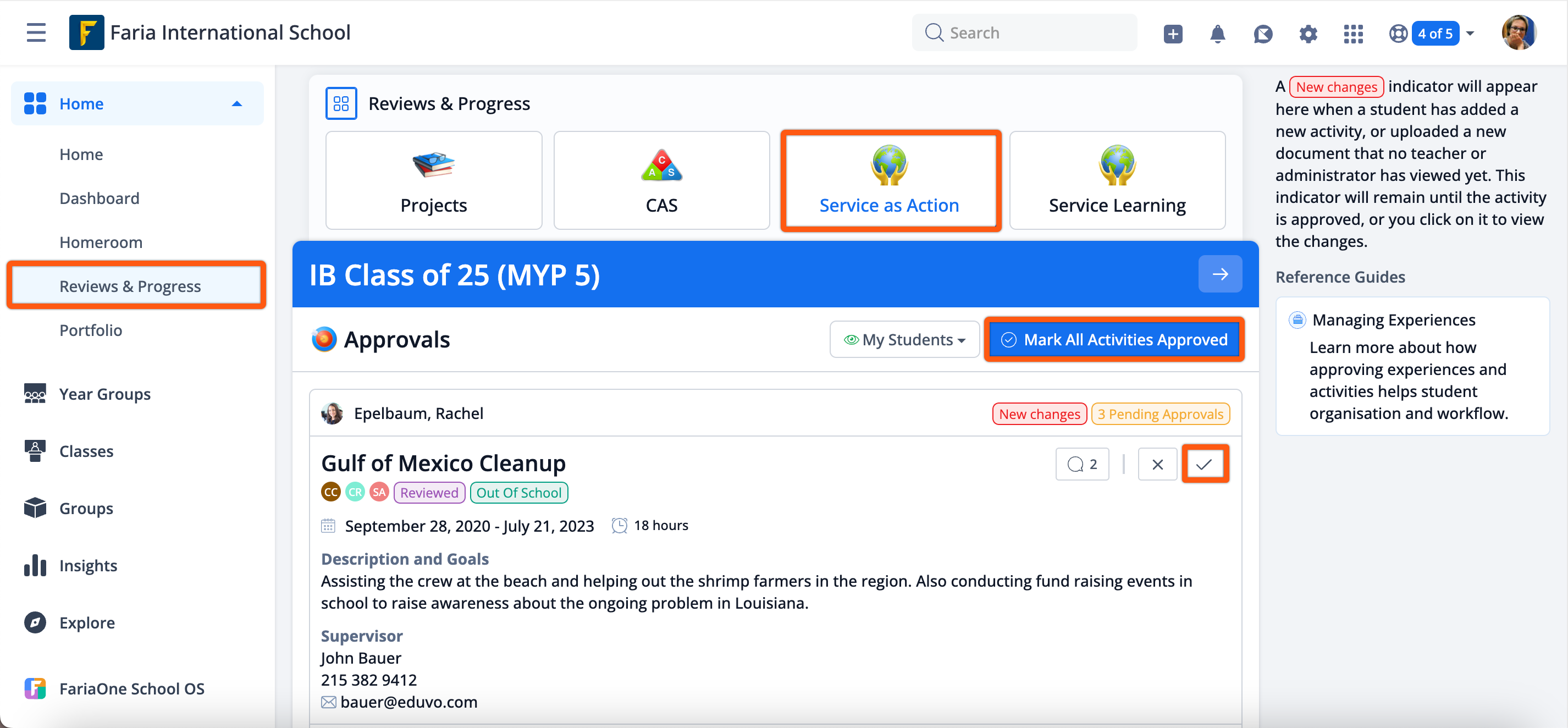Click the CAS pyramid icon
Image resolution: width=1568 pixels, height=728 pixels.
tap(661, 166)
